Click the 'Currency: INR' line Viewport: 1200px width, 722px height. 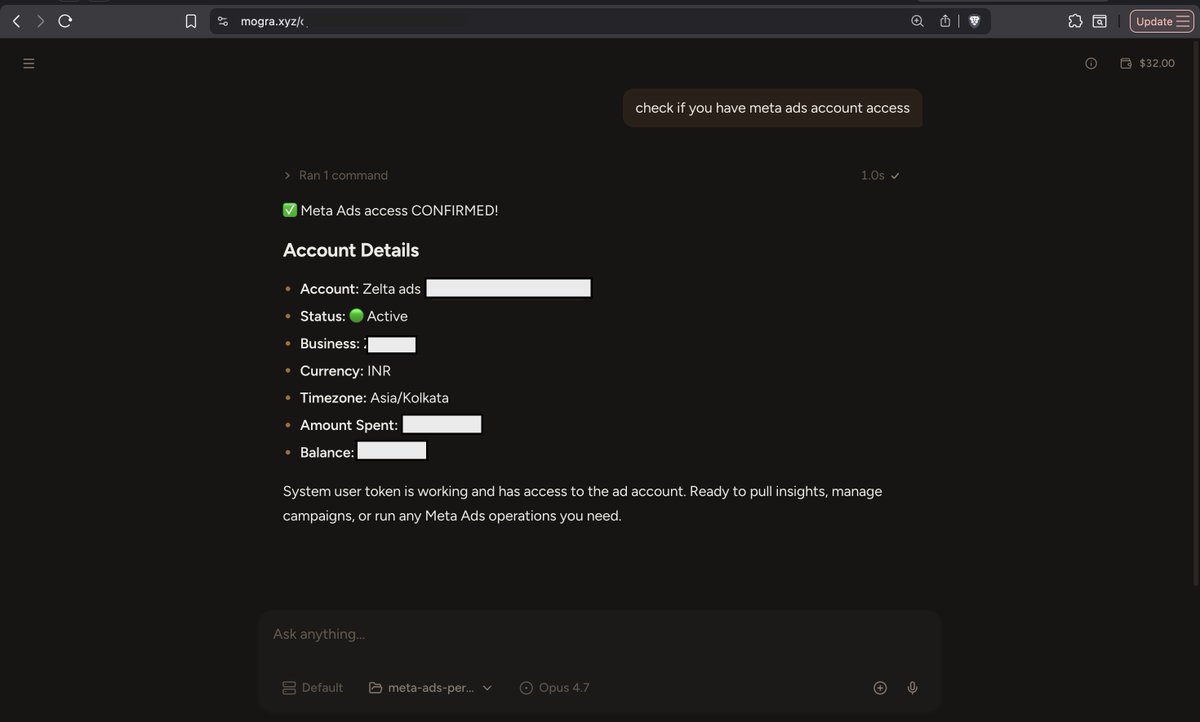pos(345,371)
